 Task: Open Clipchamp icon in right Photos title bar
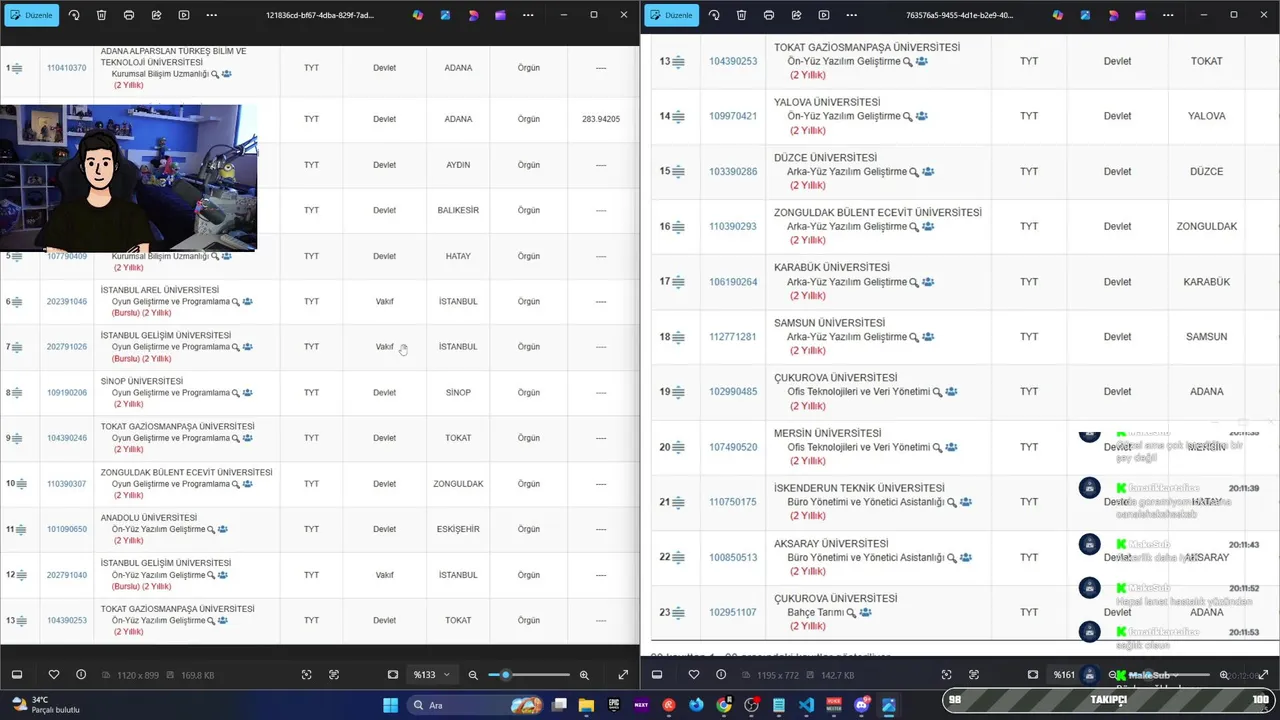(1140, 15)
